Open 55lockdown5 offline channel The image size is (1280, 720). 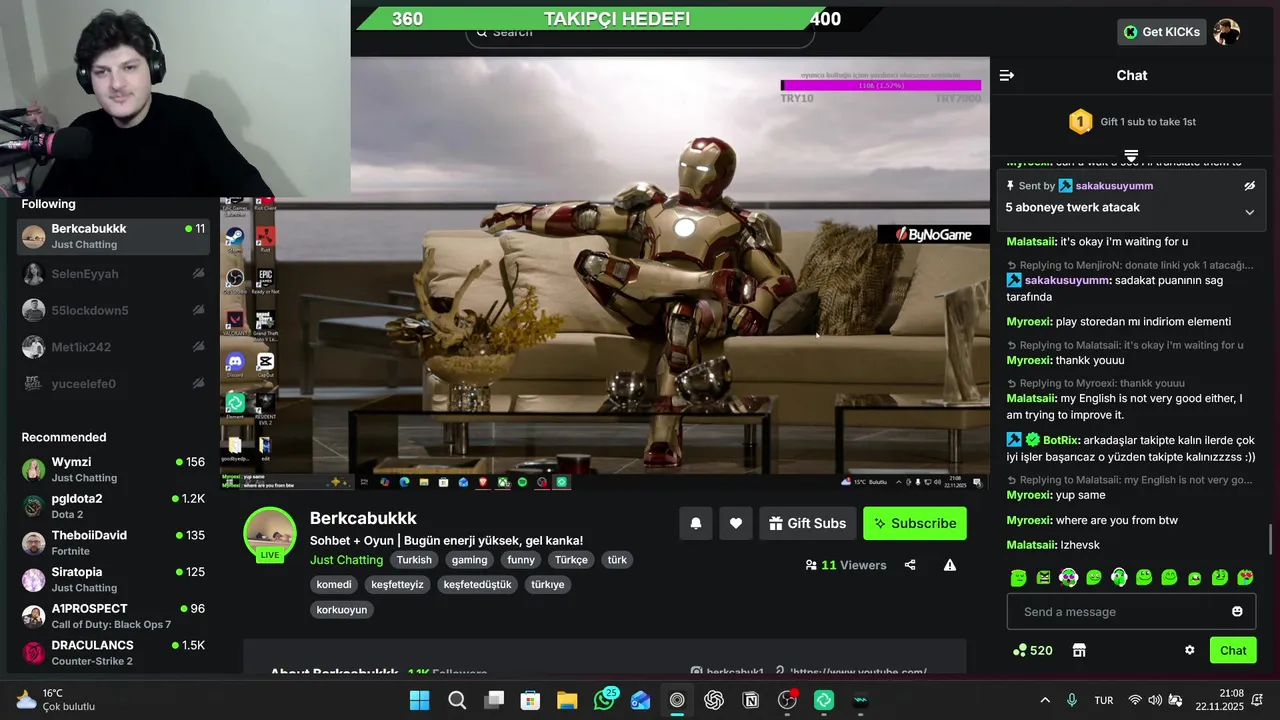(115, 310)
